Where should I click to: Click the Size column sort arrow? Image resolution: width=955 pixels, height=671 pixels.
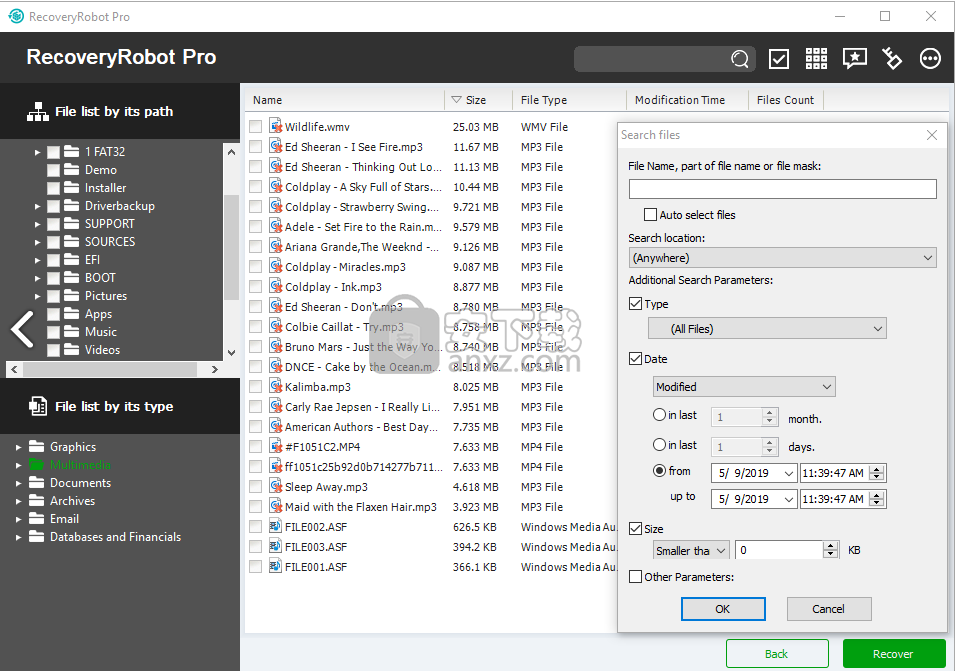pos(456,100)
